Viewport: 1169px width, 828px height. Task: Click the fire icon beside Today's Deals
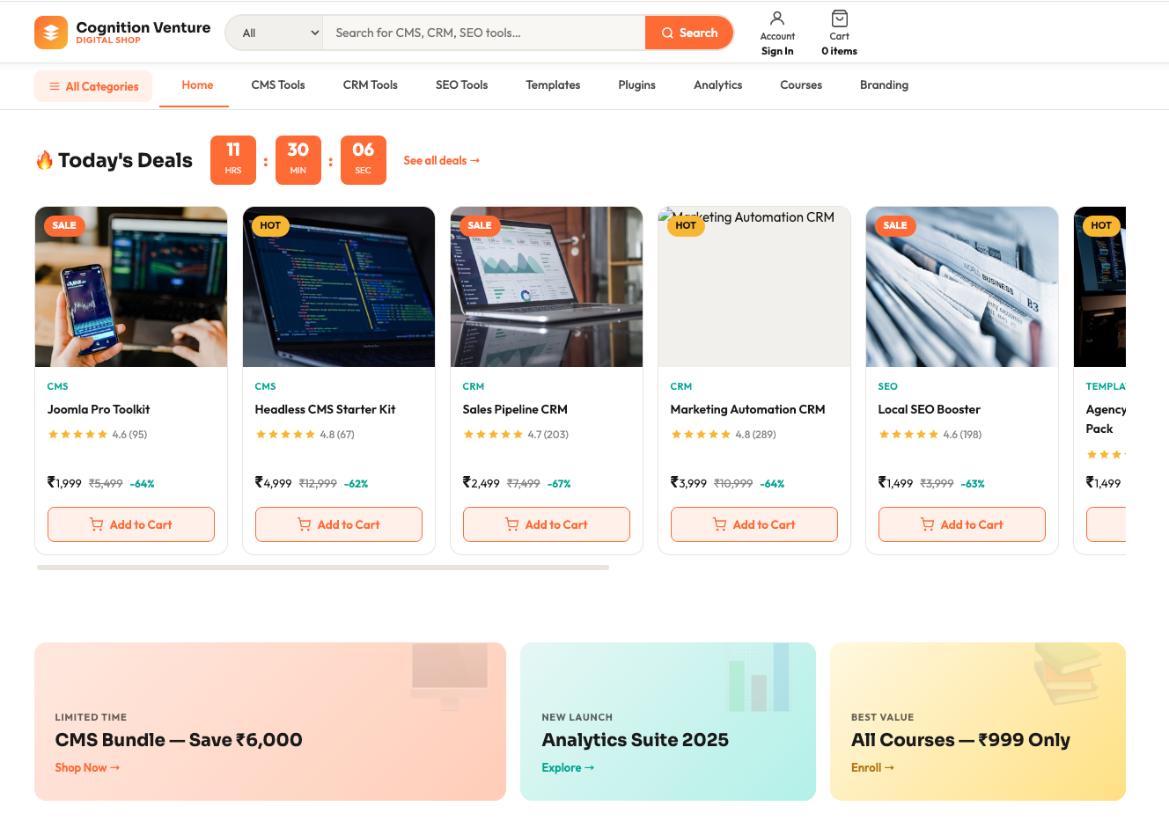click(44, 158)
